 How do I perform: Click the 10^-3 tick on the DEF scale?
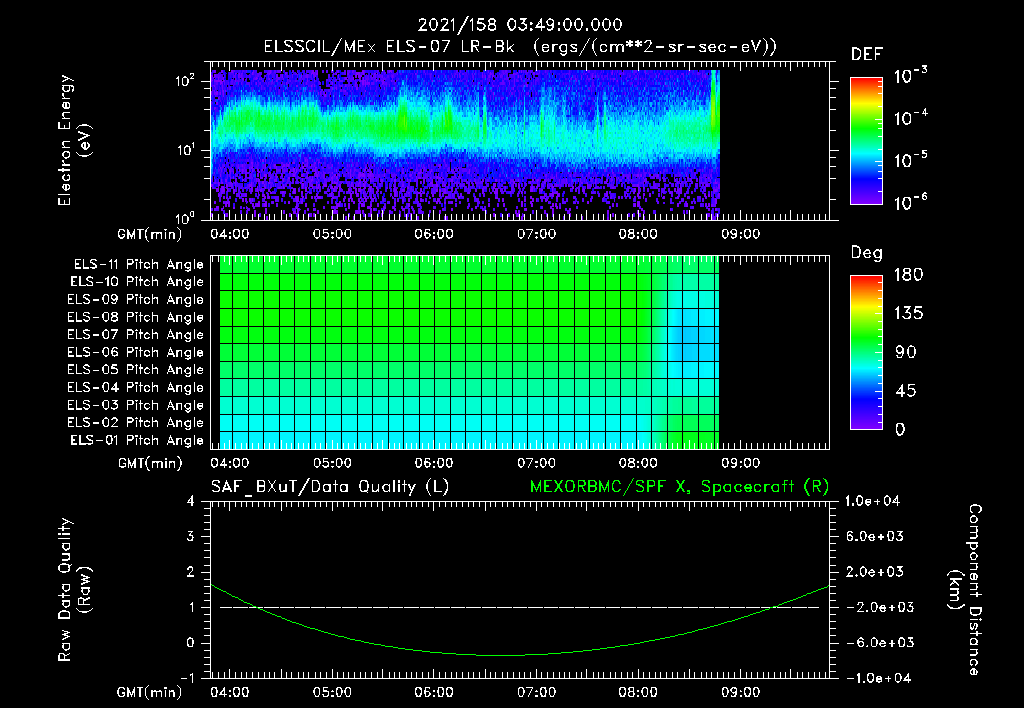click(910, 76)
